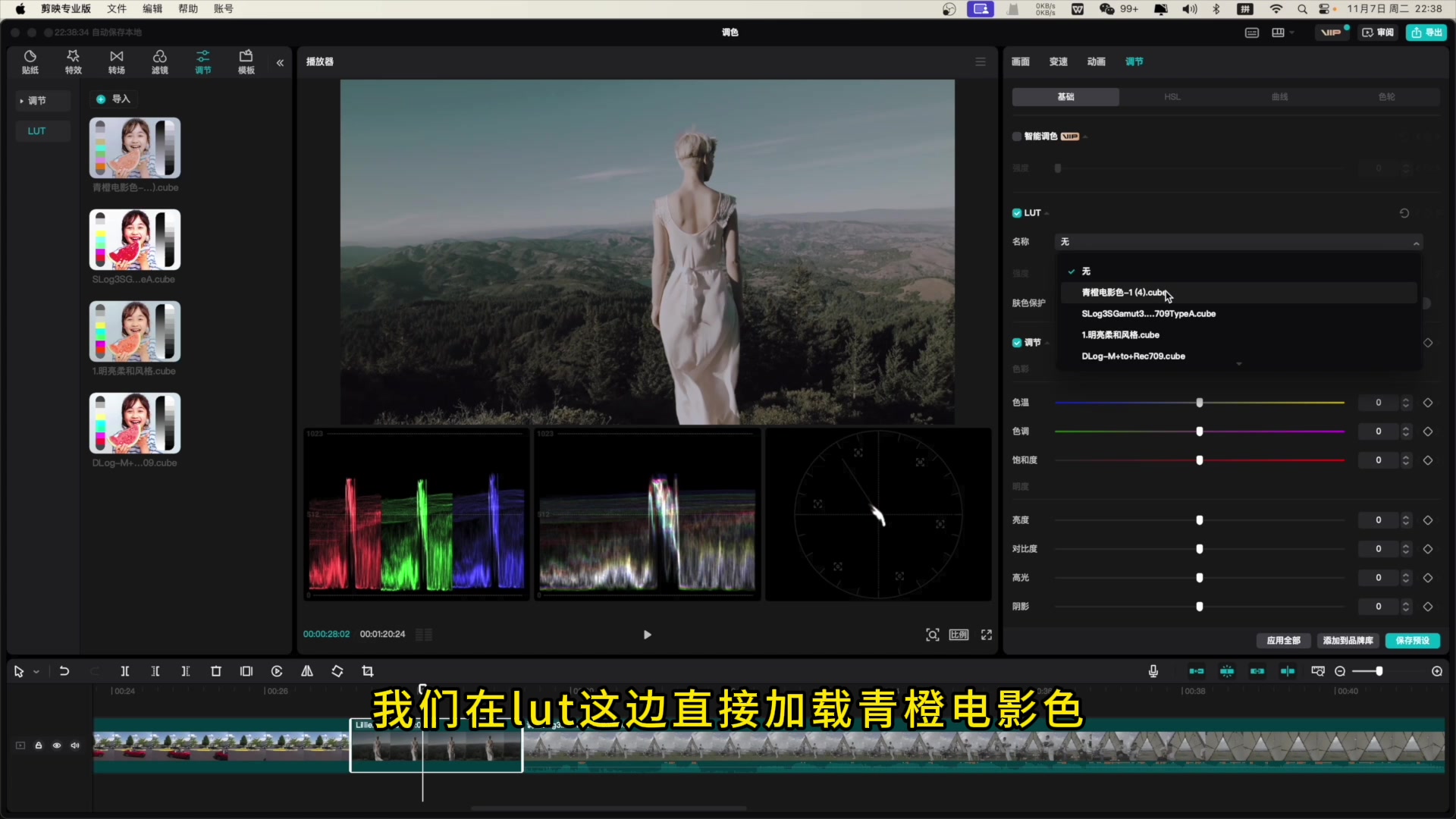Image resolution: width=1456 pixels, height=819 pixels.
Task: Open the 特效 effects panel
Action: (74, 62)
